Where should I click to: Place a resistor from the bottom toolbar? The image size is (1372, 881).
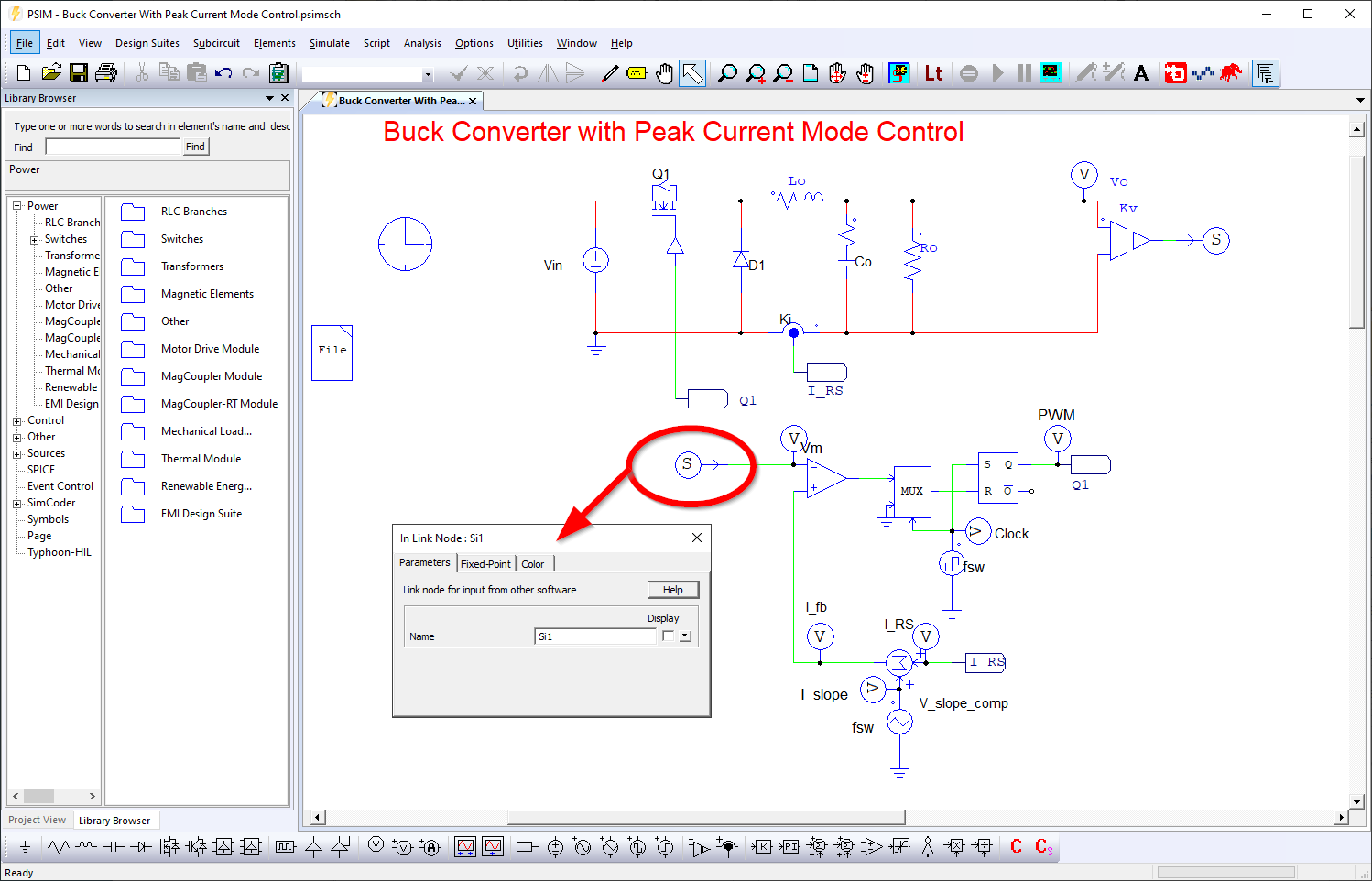click(x=59, y=847)
